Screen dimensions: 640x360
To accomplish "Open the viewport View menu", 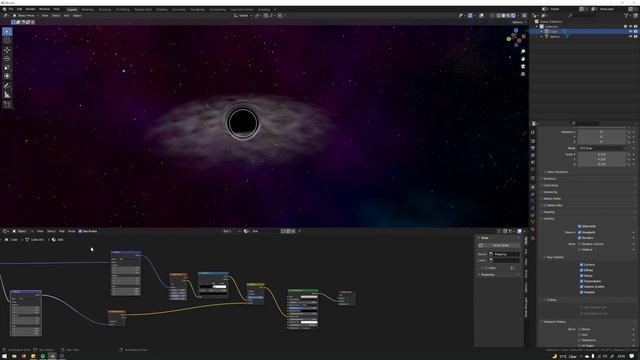I will [x=45, y=16].
